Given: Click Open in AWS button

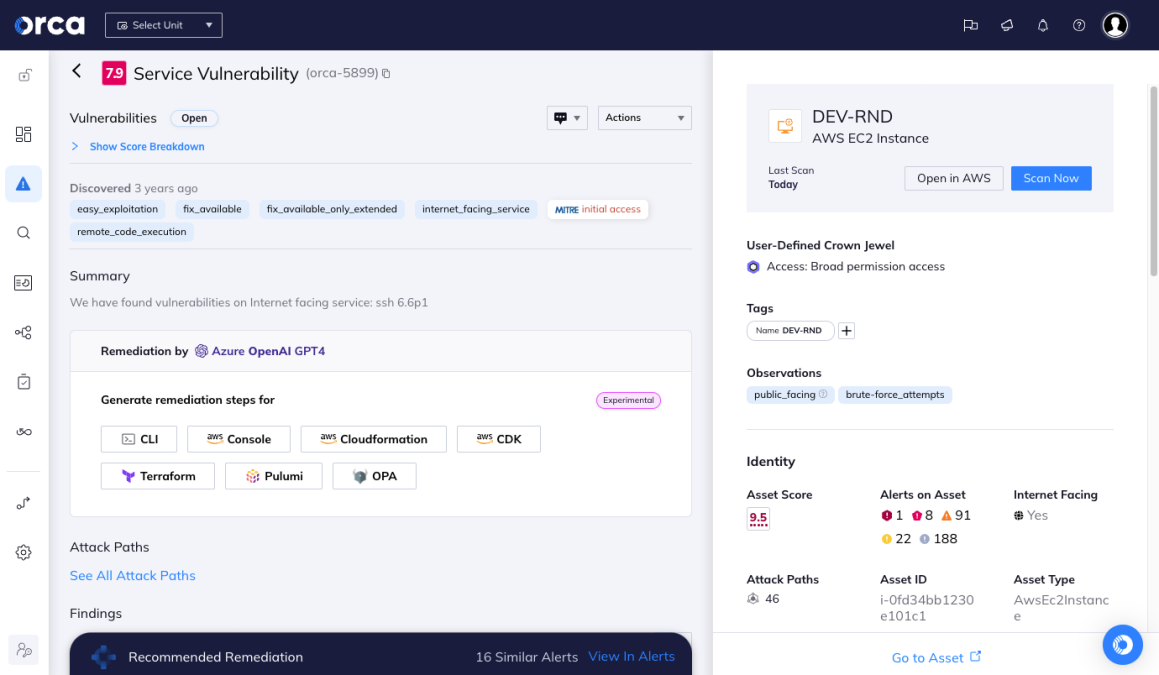Looking at the screenshot, I should point(954,178).
